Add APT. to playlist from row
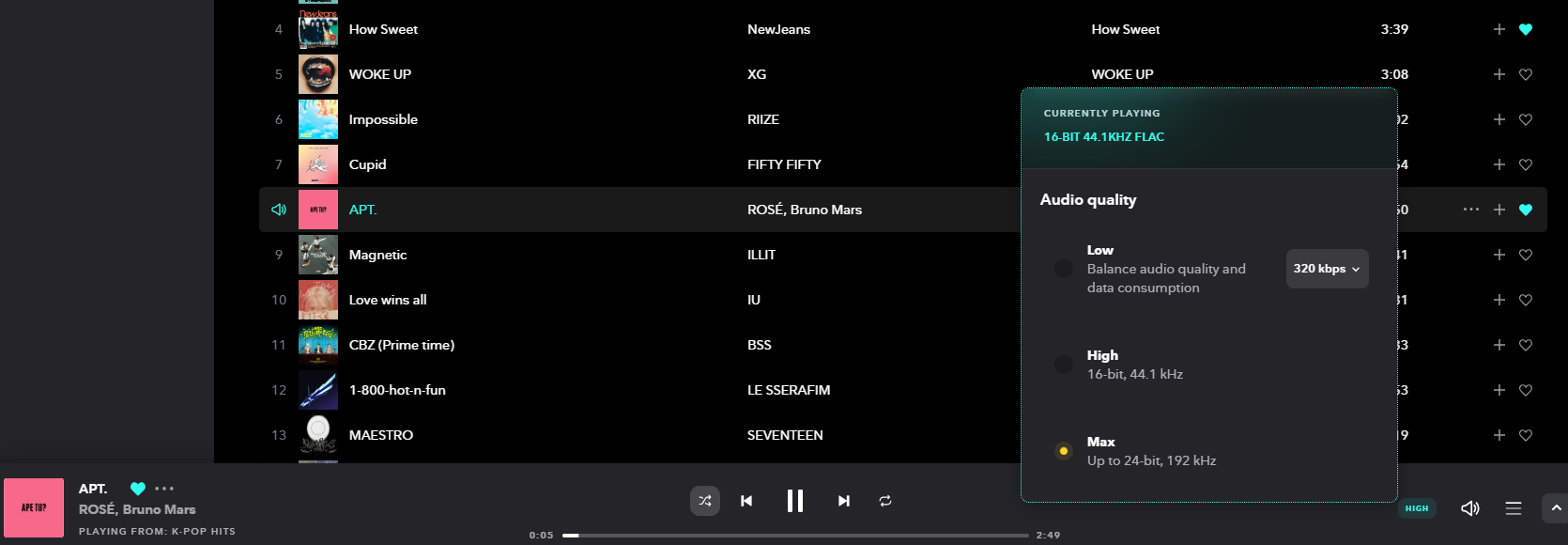The image size is (1568, 545). tap(1499, 210)
